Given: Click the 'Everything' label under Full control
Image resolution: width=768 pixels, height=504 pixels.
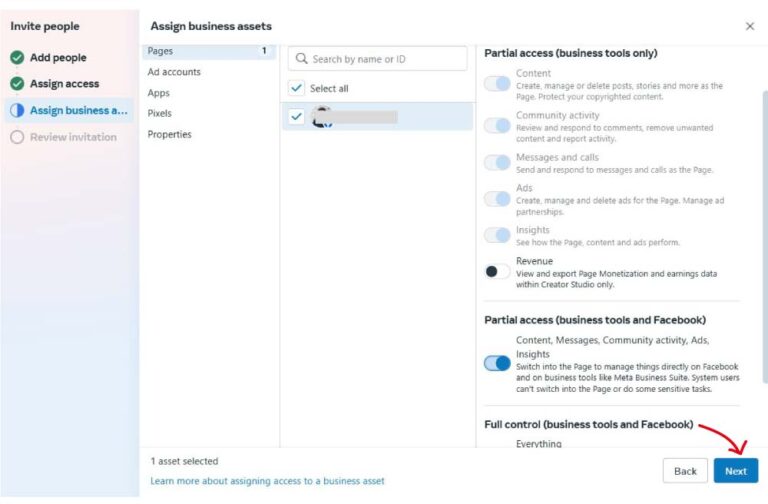Looking at the screenshot, I should coord(539,444).
